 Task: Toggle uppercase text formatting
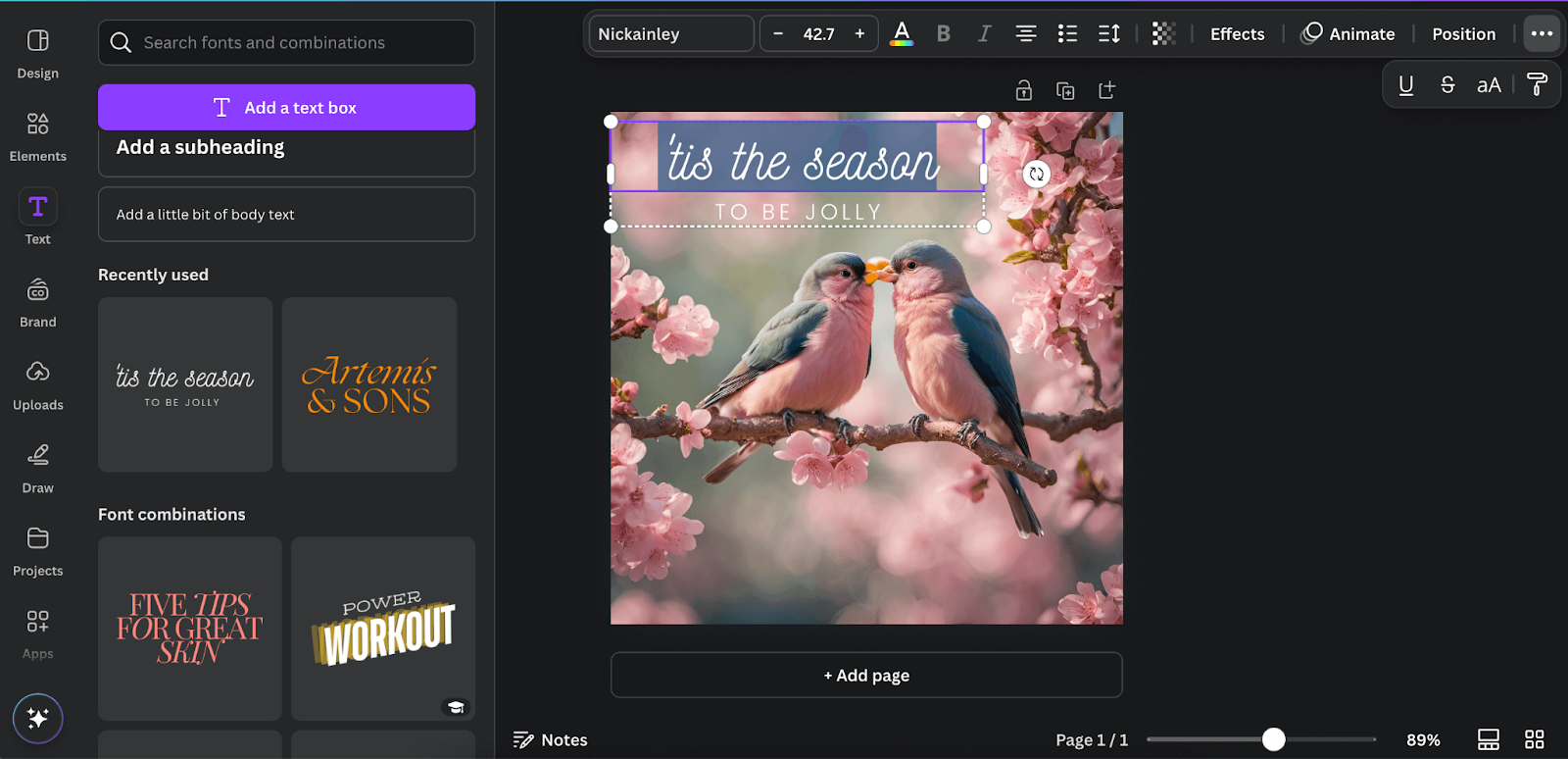coord(1489,85)
